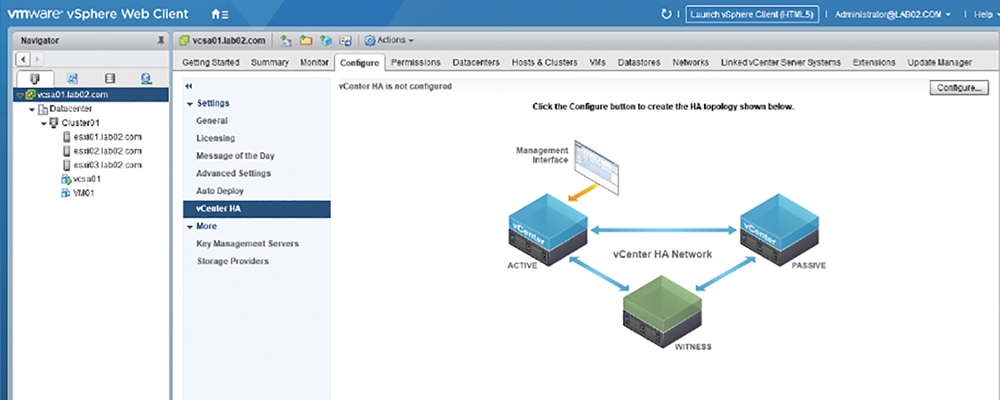
Task: Open the Hosts & Clusters tab
Action: pos(544,63)
